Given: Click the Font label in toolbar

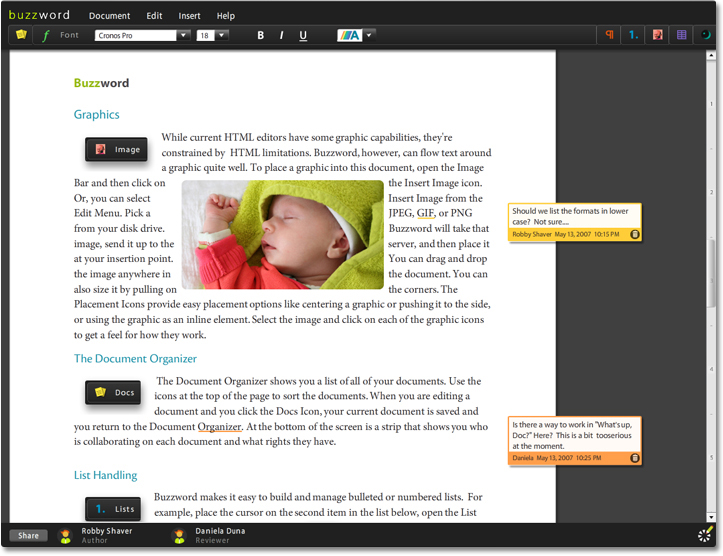Looking at the screenshot, I should click(69, 35).
